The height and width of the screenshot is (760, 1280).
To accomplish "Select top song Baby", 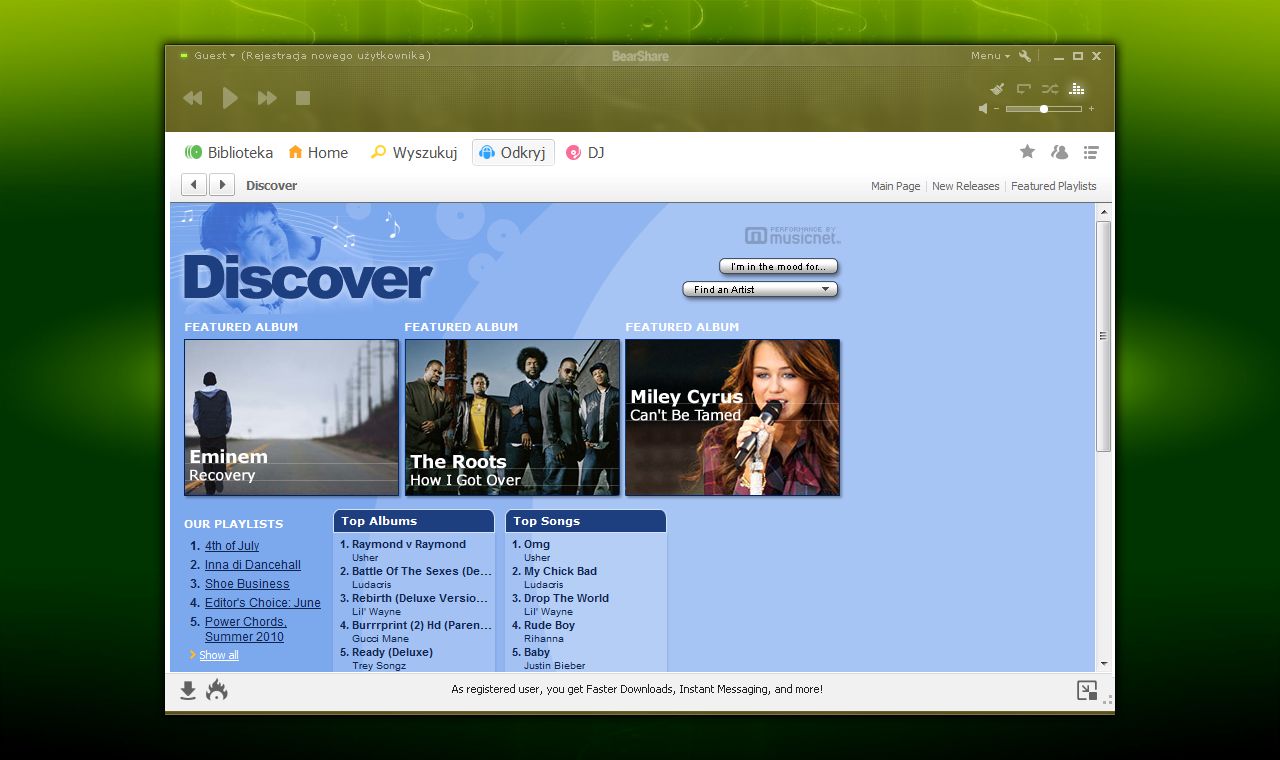I will tap(537, 652).
